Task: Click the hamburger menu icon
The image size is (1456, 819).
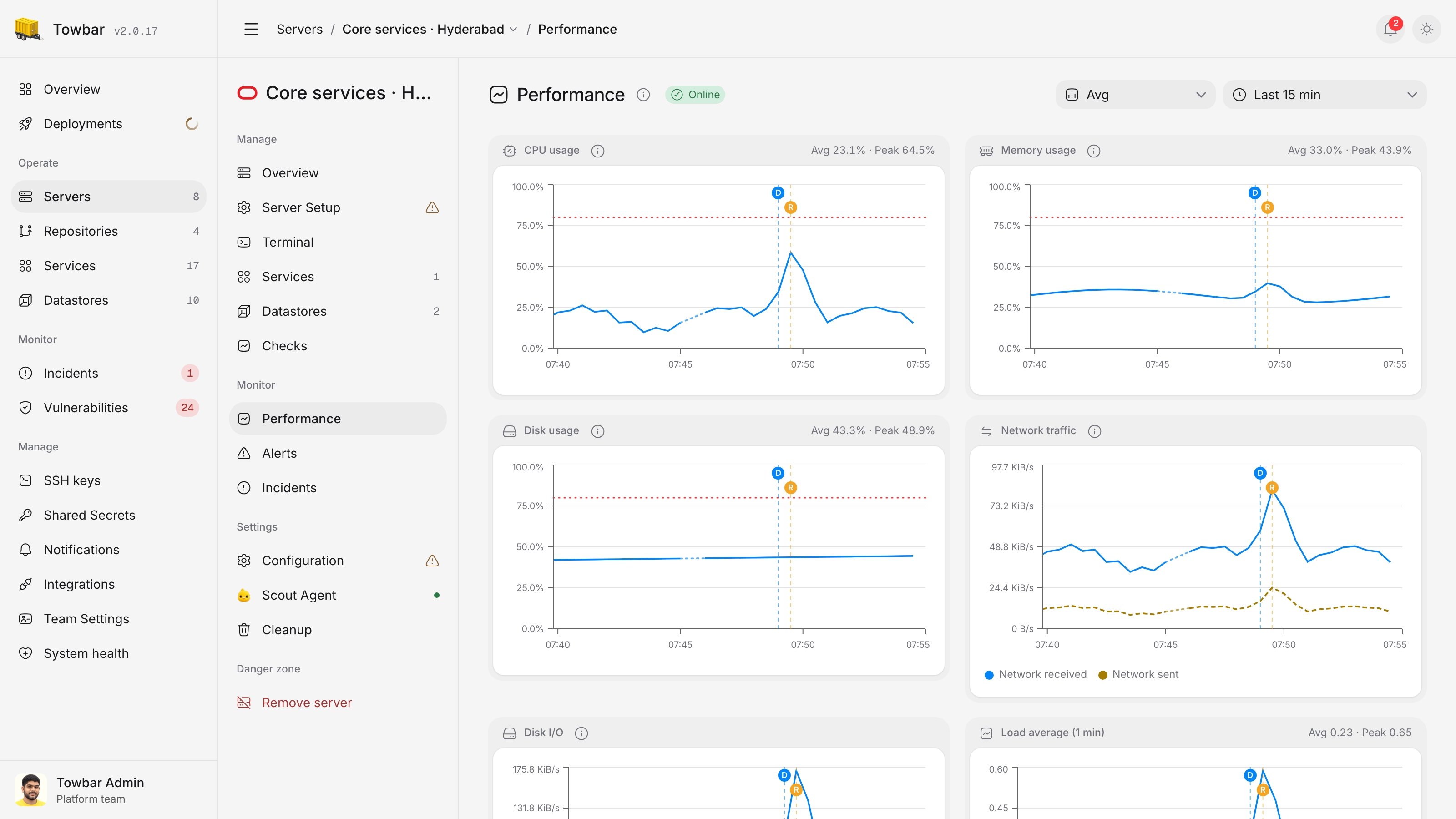Action: [251, 30]
